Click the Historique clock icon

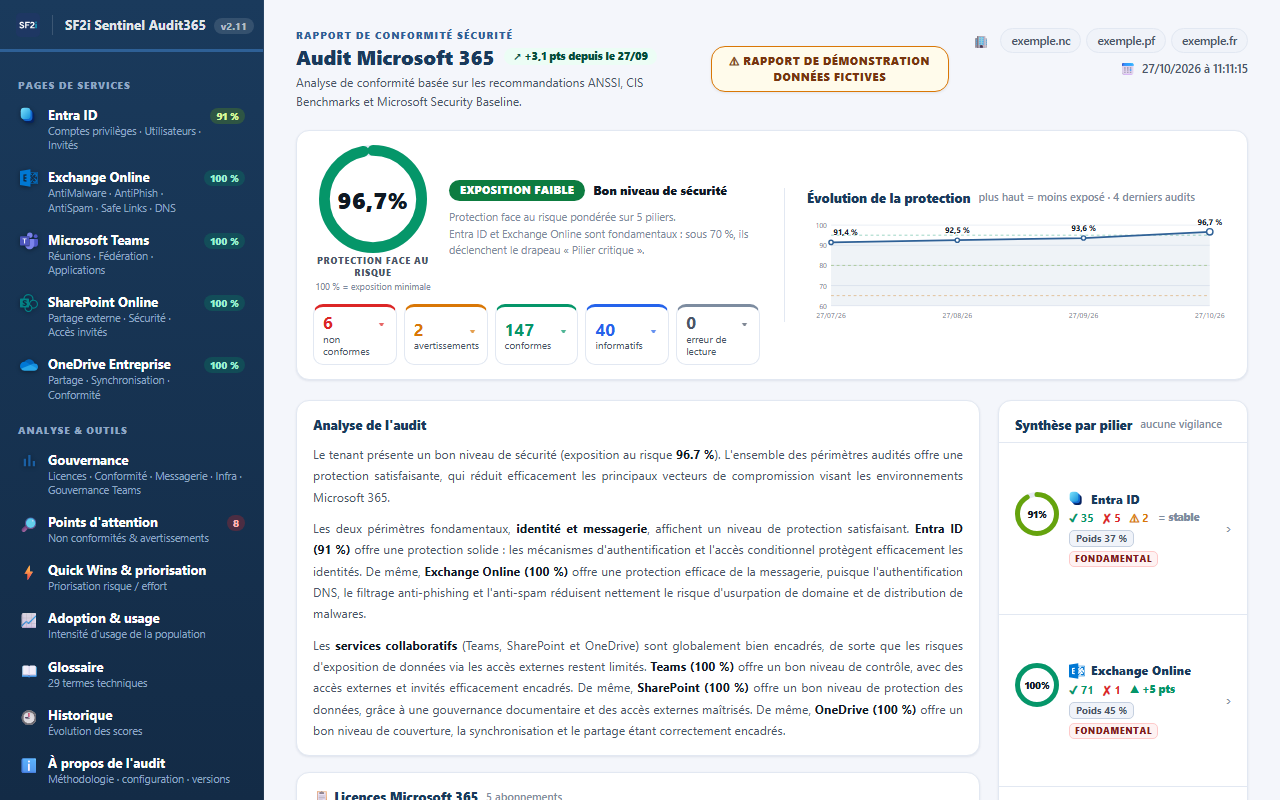coord(28,716)
